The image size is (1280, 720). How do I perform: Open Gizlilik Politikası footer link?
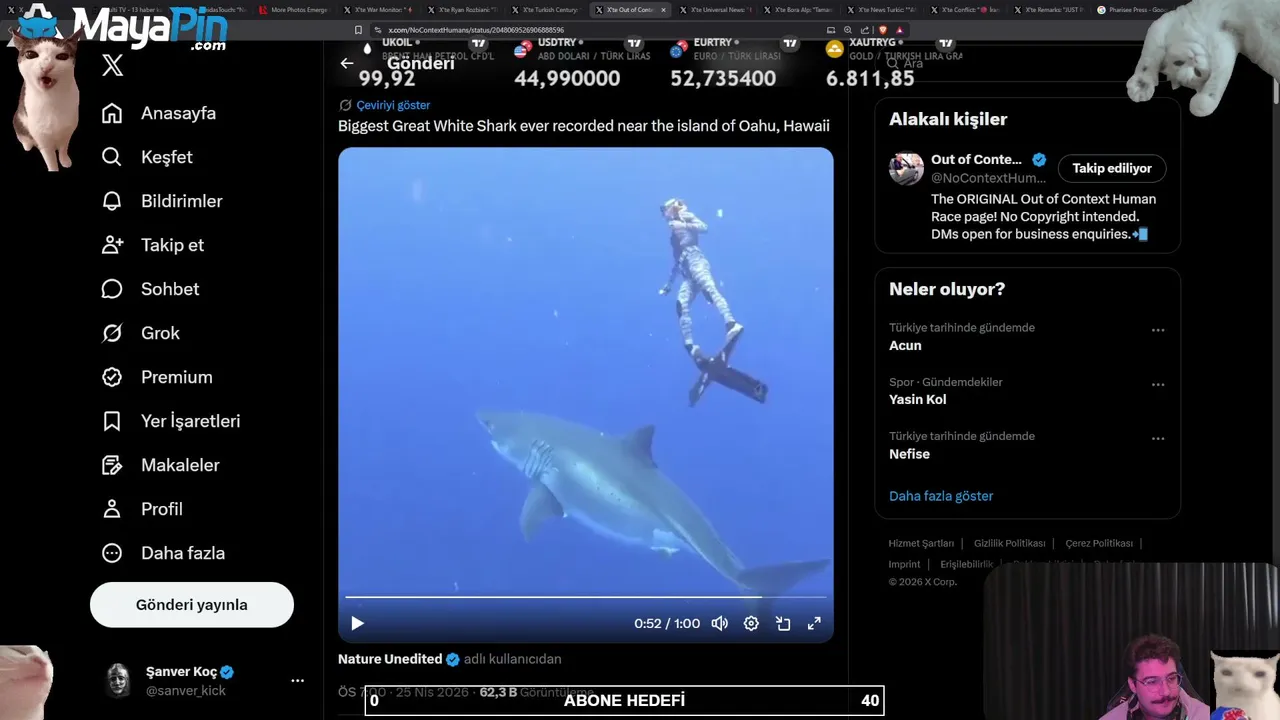(1009, 543)
